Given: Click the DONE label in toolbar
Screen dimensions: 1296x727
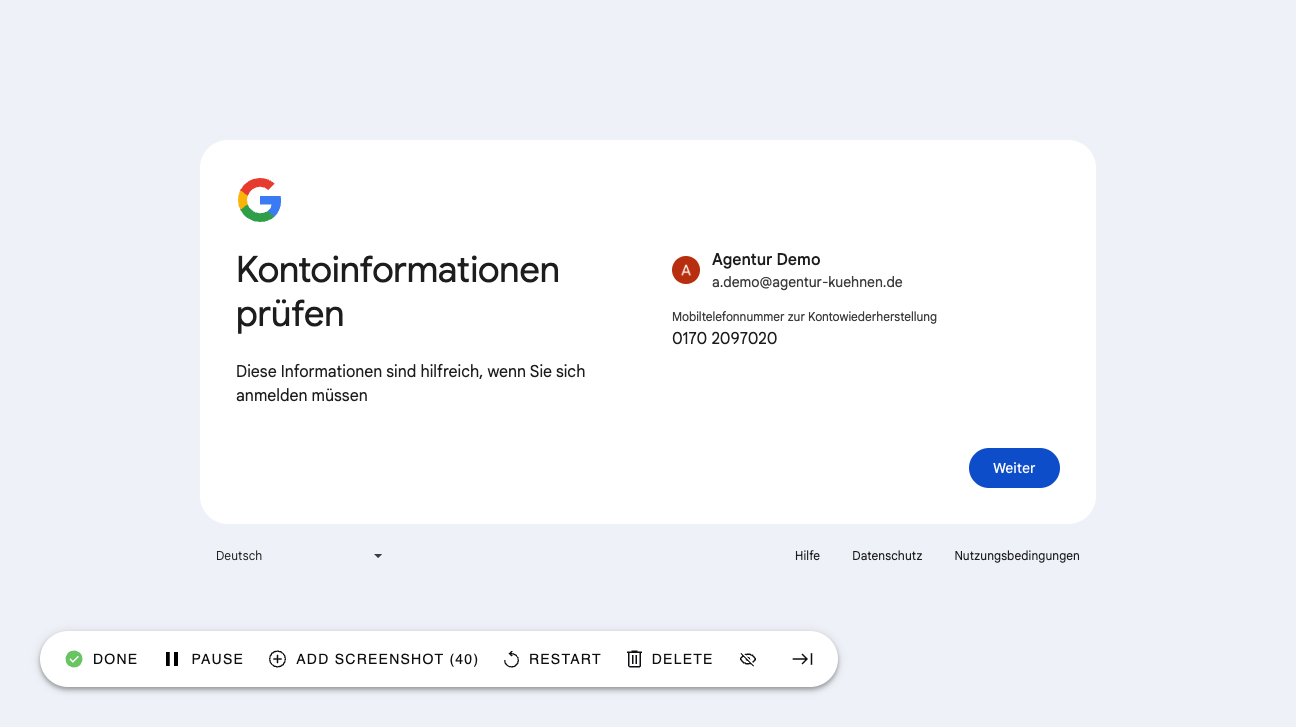Looking at the screenshot, I should 115,659.
